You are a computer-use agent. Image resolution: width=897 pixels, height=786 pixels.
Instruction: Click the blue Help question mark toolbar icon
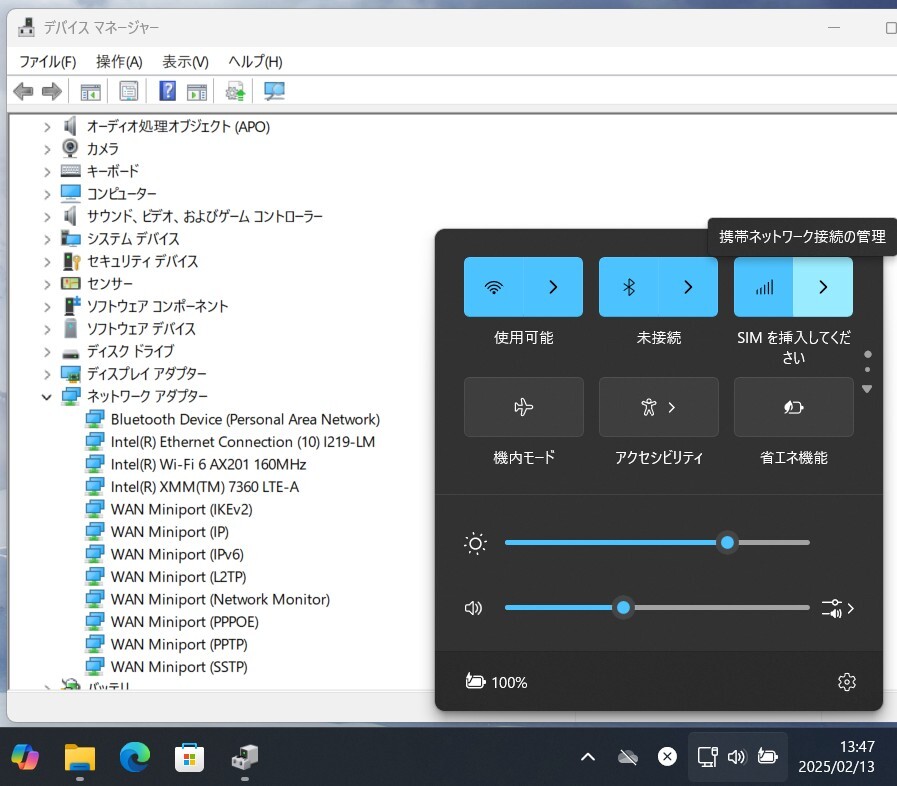(x=167, y=92)
